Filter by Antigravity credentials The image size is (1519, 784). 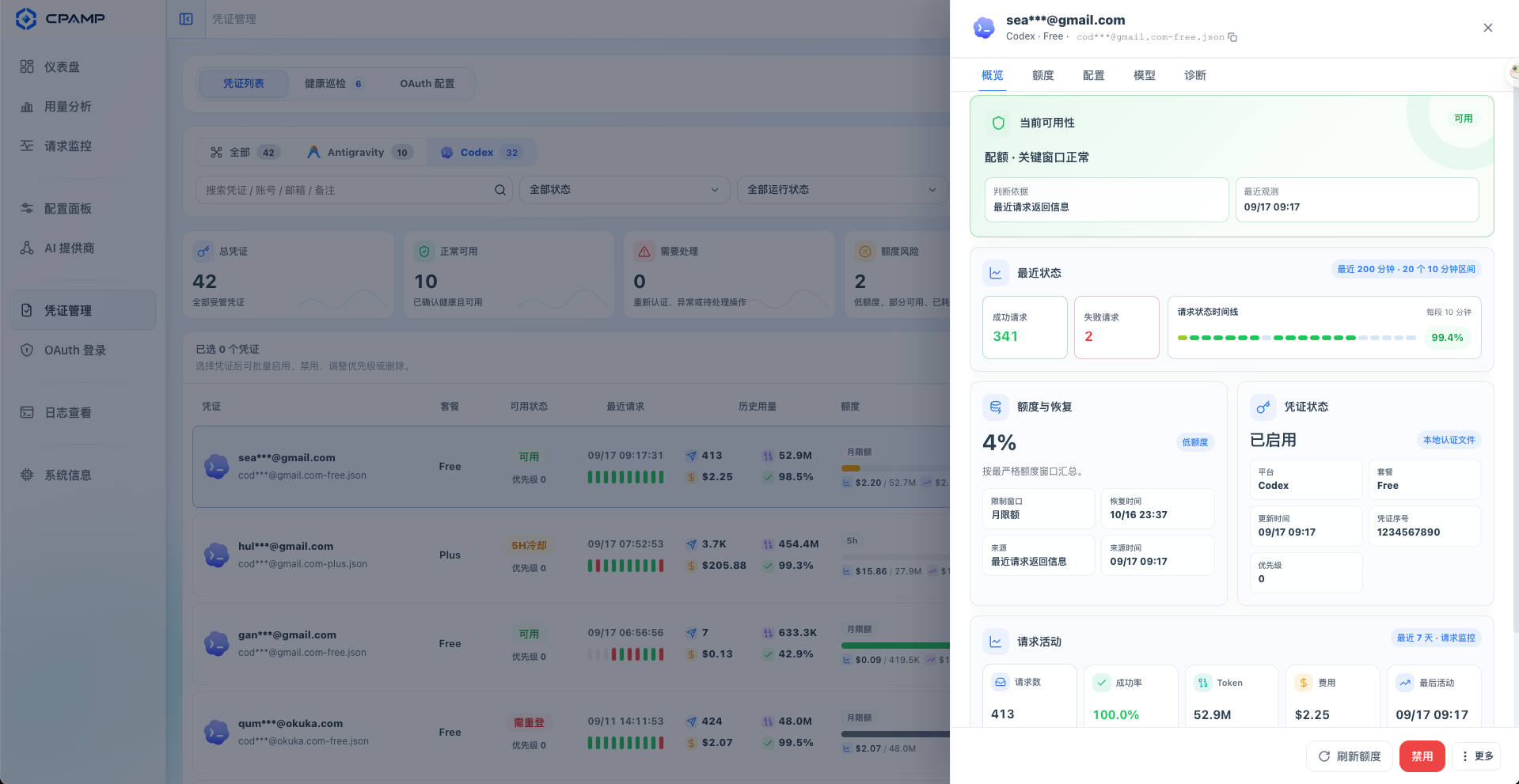[x=360, y=152]
